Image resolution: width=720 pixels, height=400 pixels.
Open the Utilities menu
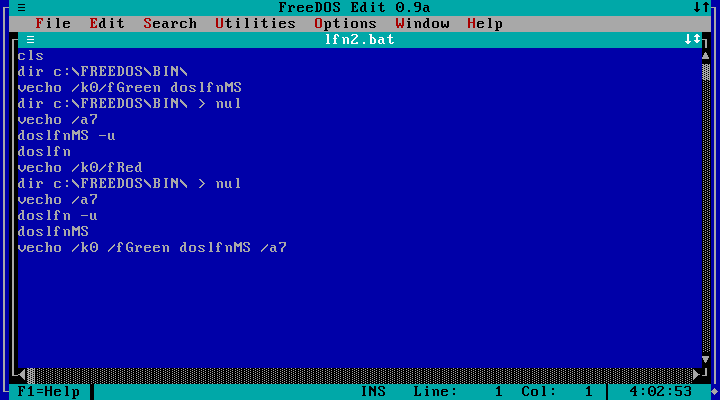point(255,23)
